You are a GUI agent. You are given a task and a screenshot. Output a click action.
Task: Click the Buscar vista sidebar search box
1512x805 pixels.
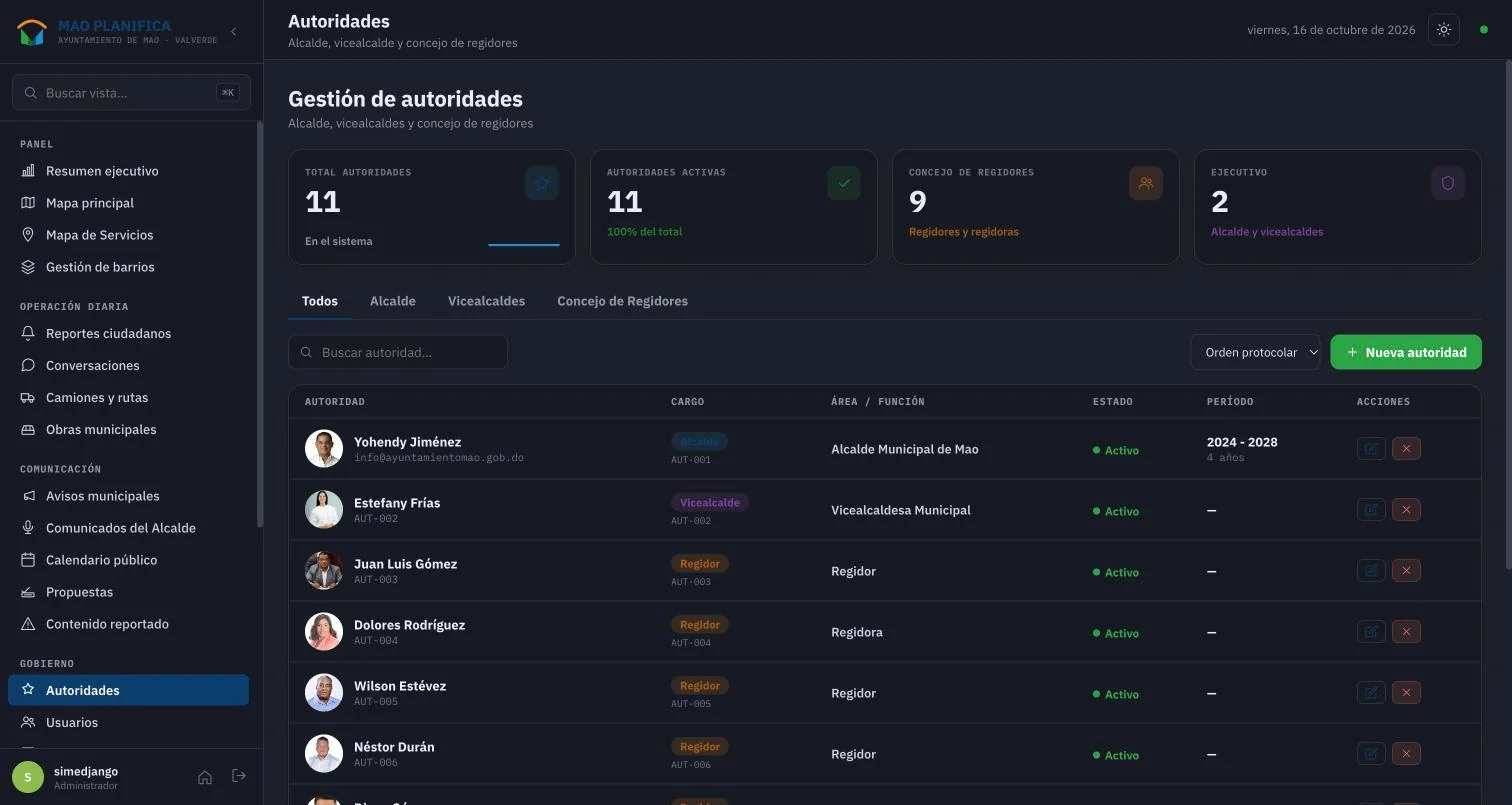pyautogui.click(x=131, y=92)
